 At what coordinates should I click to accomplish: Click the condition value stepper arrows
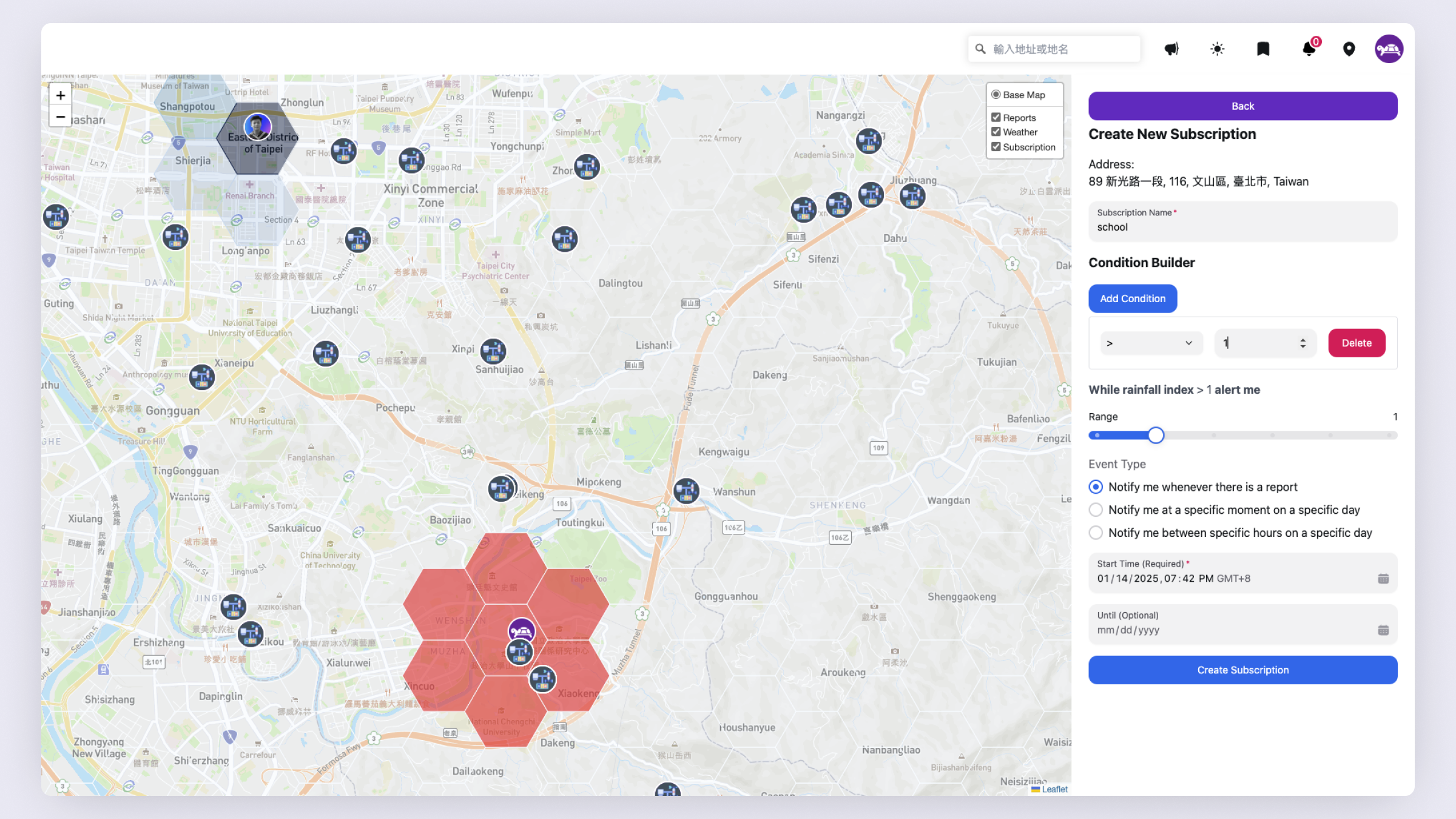[1303, 343]
